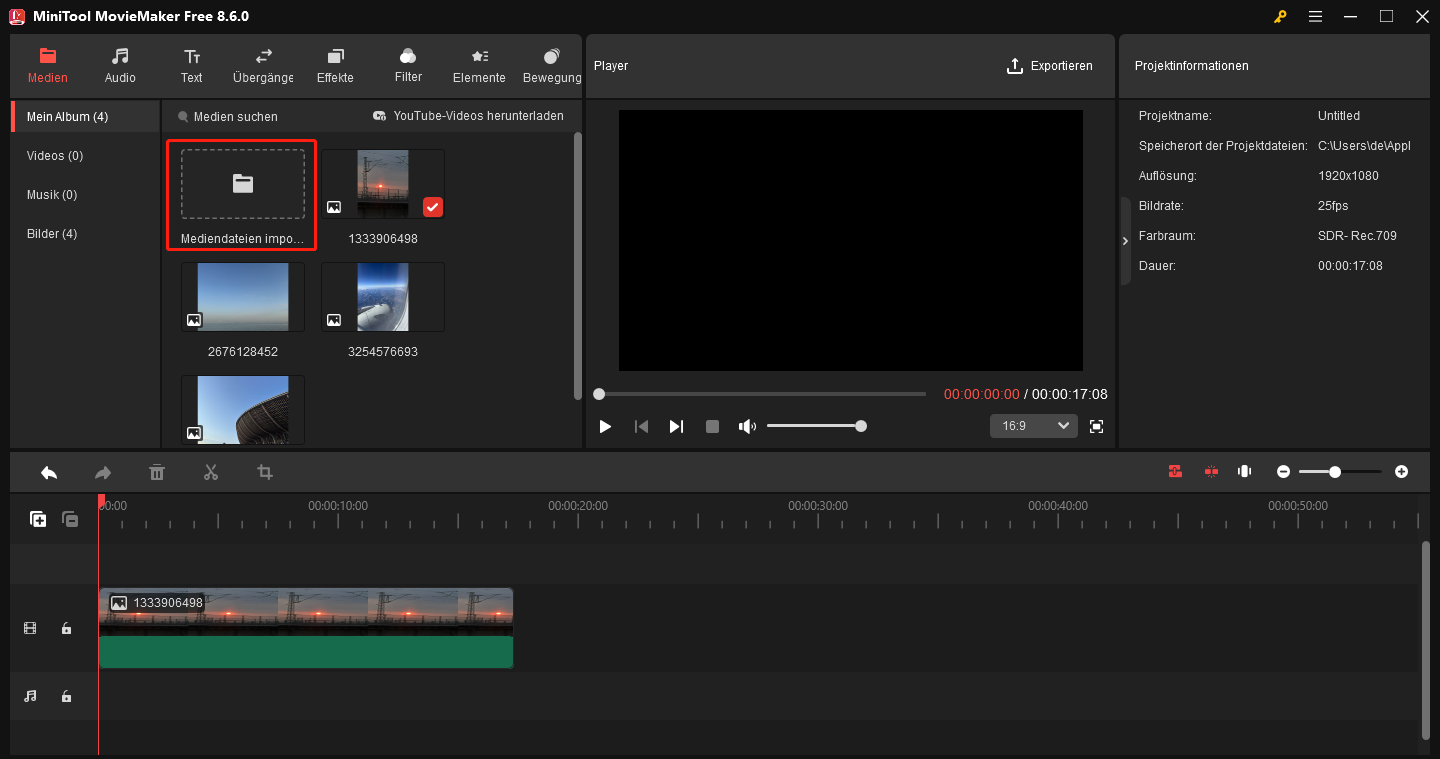Expand the Projektinformationen side panel chevron
Screen dimensions: 1440x759
[x=1124, y=240]
